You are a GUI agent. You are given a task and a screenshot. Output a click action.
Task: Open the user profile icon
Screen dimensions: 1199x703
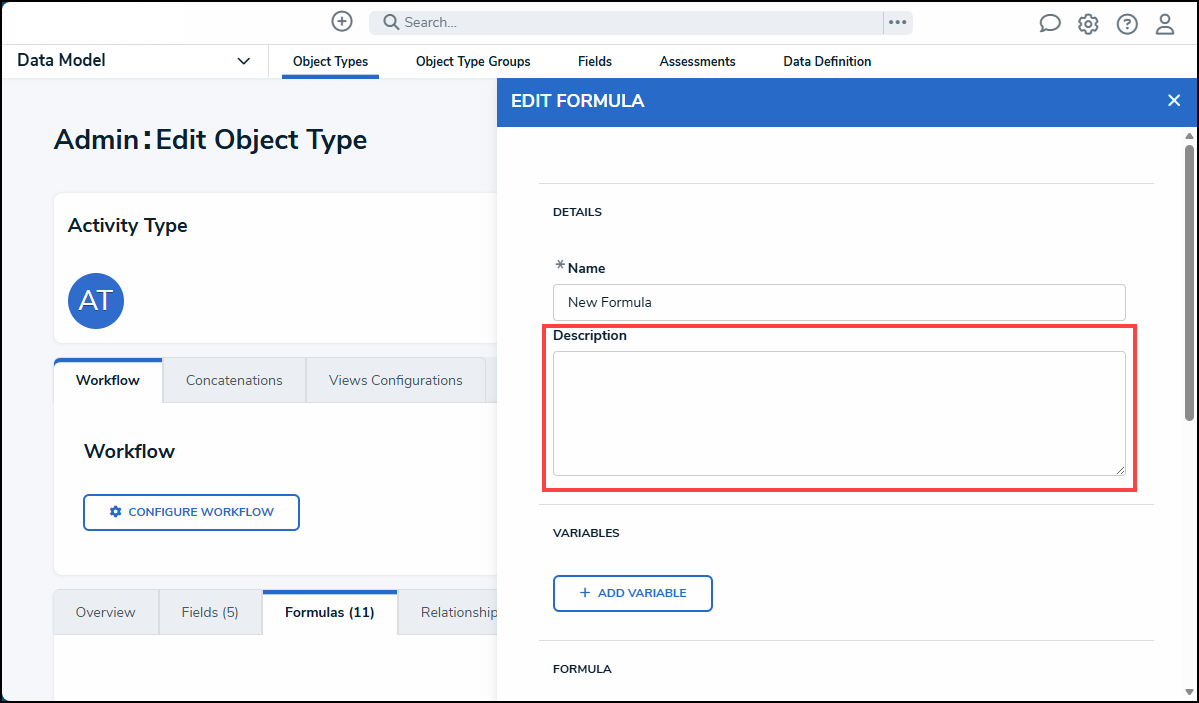point(1165,24)
